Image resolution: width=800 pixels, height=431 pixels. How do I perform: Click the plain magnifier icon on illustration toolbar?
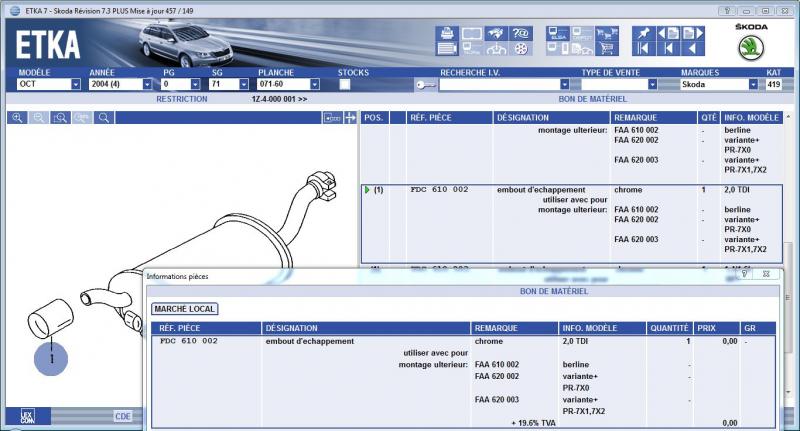coord(104,118)
